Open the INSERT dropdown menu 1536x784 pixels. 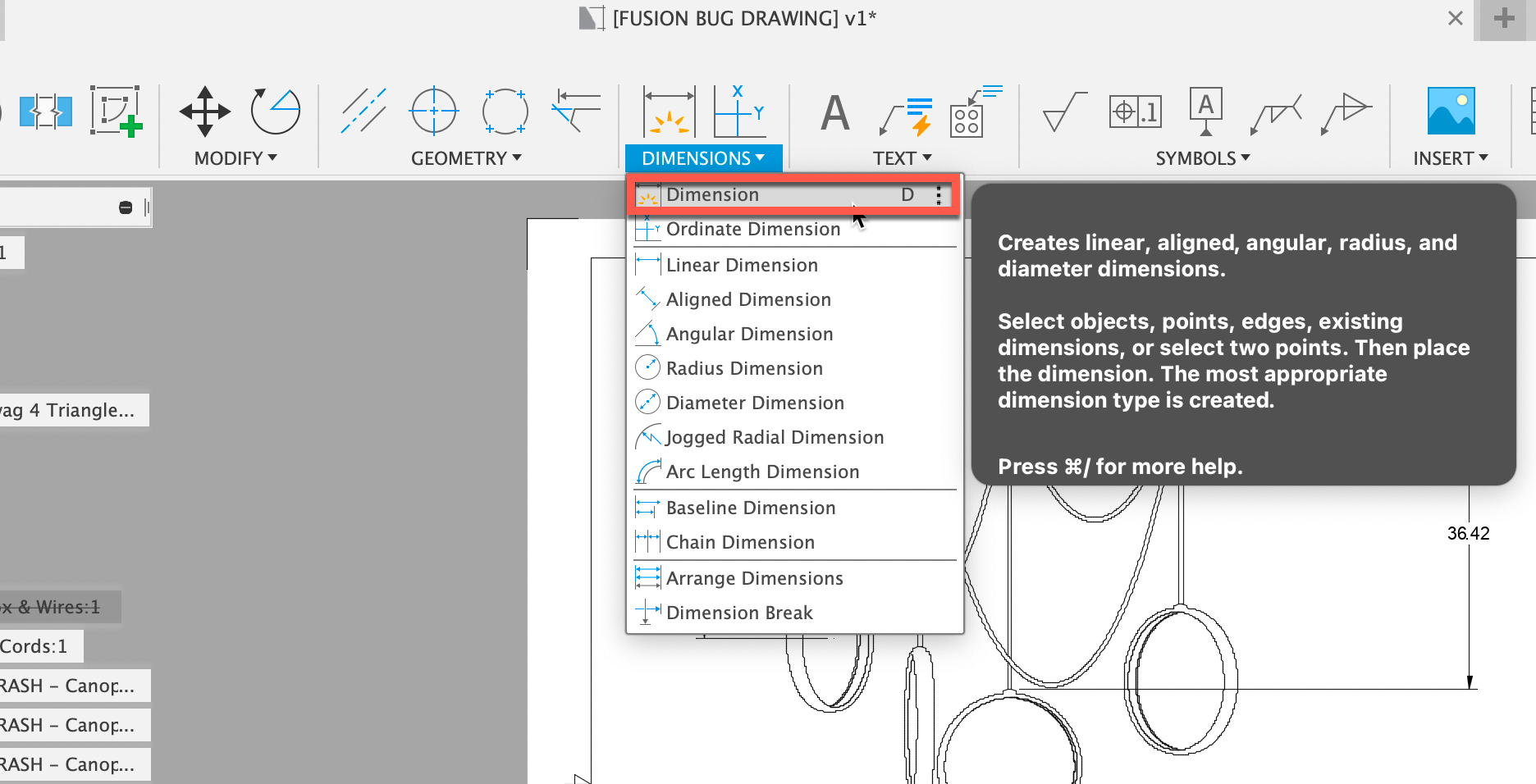(1451, 158)
